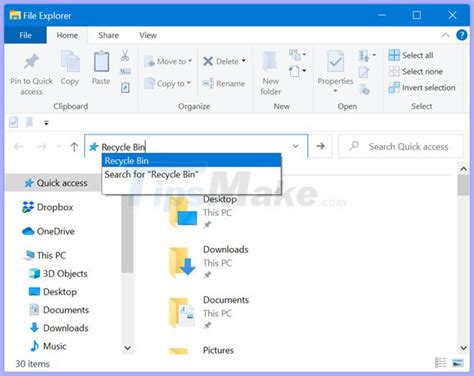Click Invert selection
The width and height of the screenshot is (474, 376).
pos(422,87)
